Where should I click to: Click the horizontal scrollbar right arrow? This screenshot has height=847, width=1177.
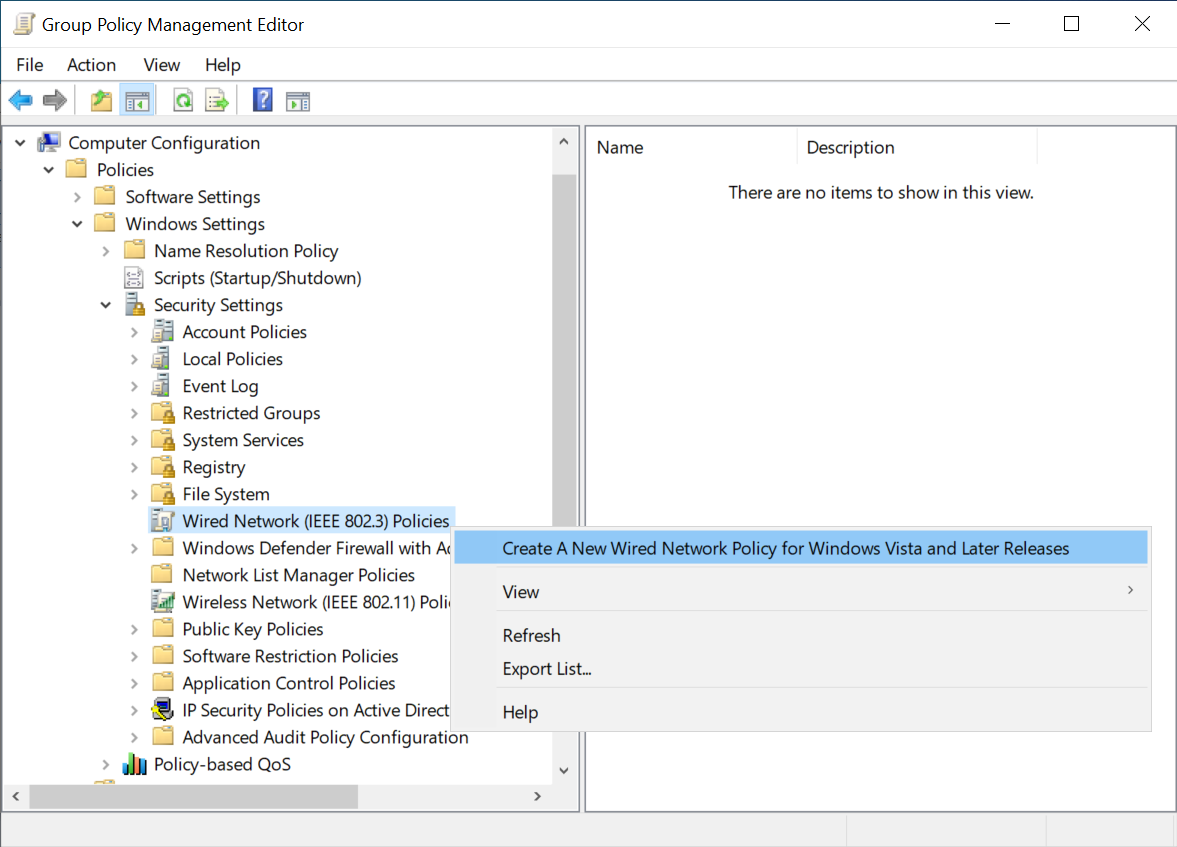(537, 796)
